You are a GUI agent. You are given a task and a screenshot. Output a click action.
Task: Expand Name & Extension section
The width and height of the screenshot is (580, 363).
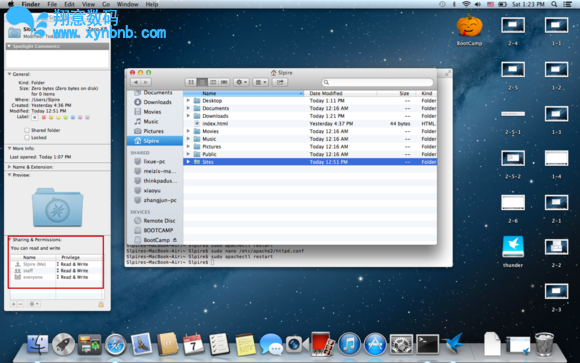[x=9, y=167]
